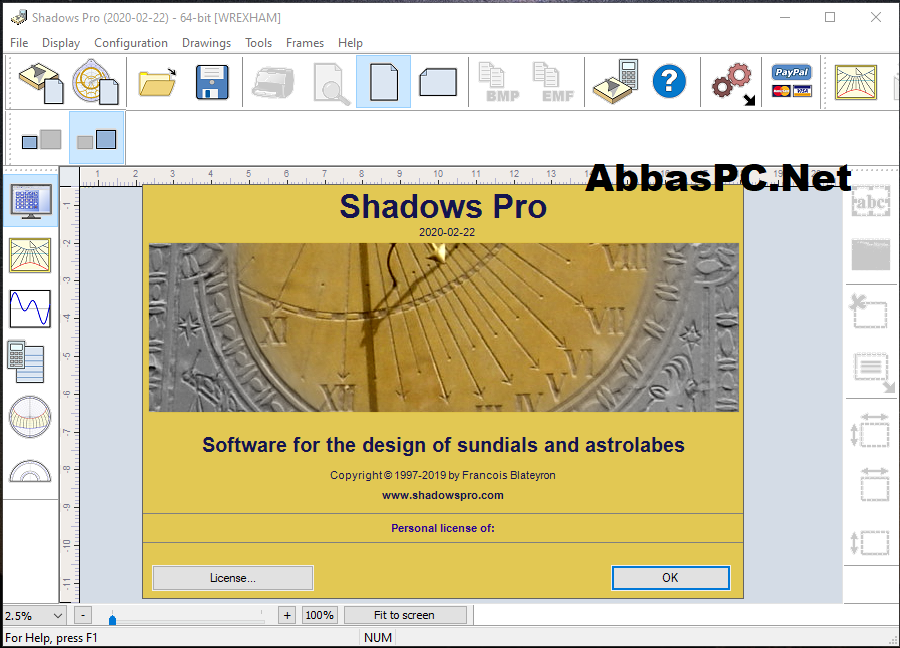Click the add picture frame icon
The height and width of the screenshot is (648, 900).
coord(871,254)
